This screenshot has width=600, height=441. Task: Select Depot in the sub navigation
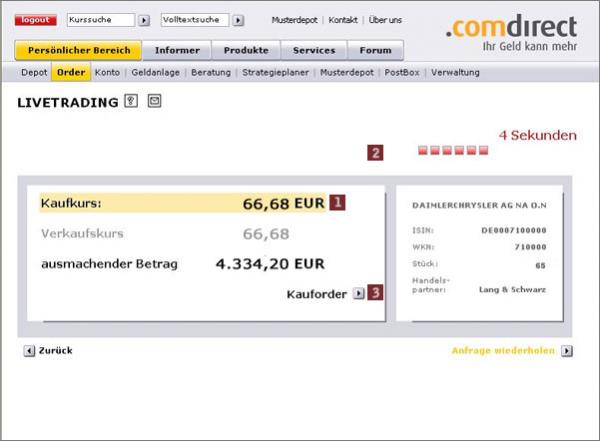tap(34, 72)
